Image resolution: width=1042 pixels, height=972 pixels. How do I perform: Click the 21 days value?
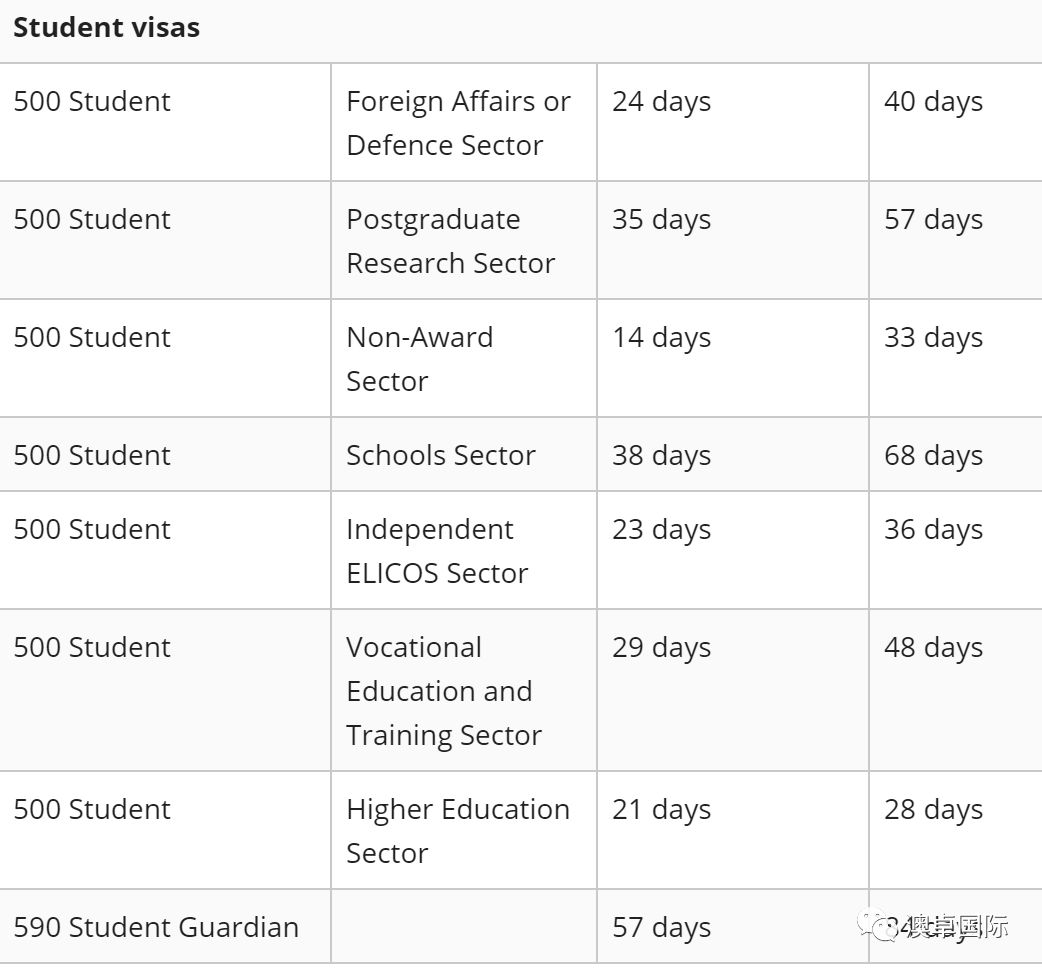click(x=661, y=810)
